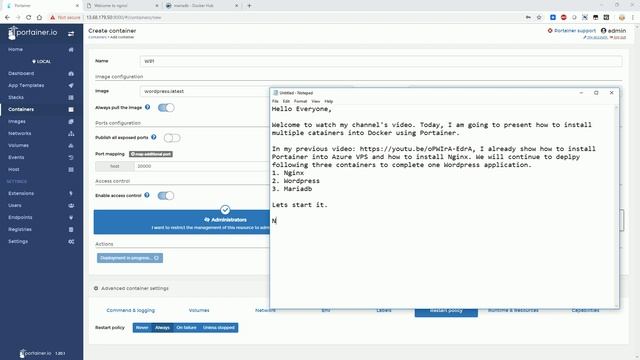Click the Endpoints plug icon
The width and height of the screenshot is (640, 360).
71,218
